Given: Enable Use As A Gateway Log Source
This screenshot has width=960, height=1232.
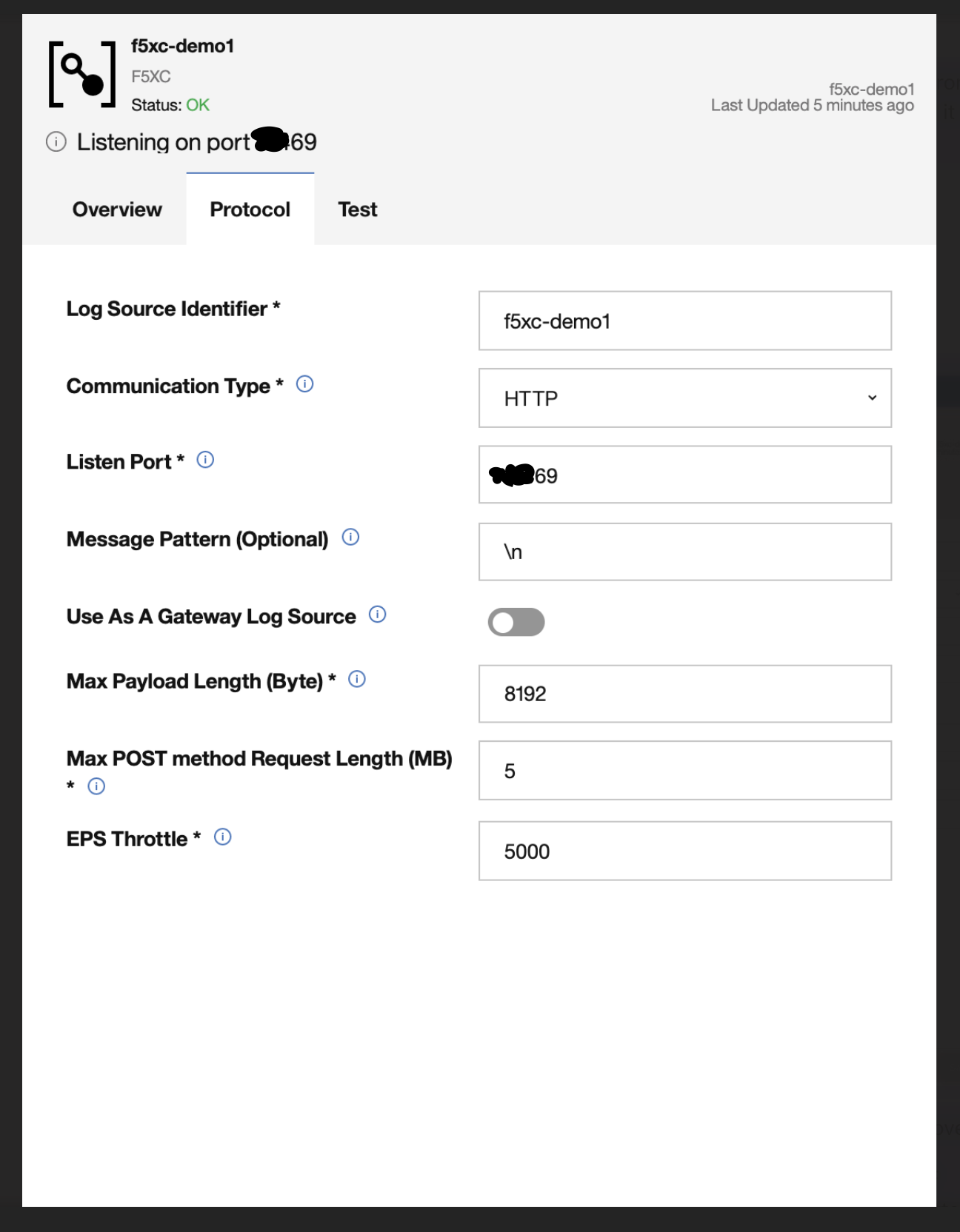Looking at the screenshot, I should (517, 622).
